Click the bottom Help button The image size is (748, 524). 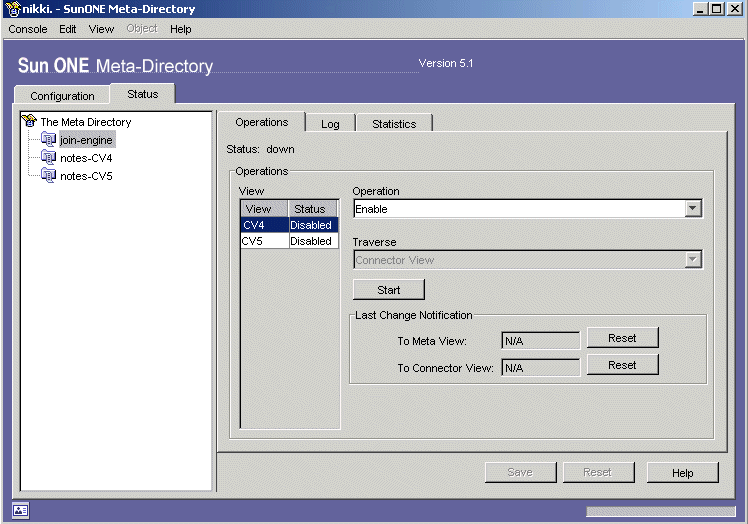pos(682,472)
